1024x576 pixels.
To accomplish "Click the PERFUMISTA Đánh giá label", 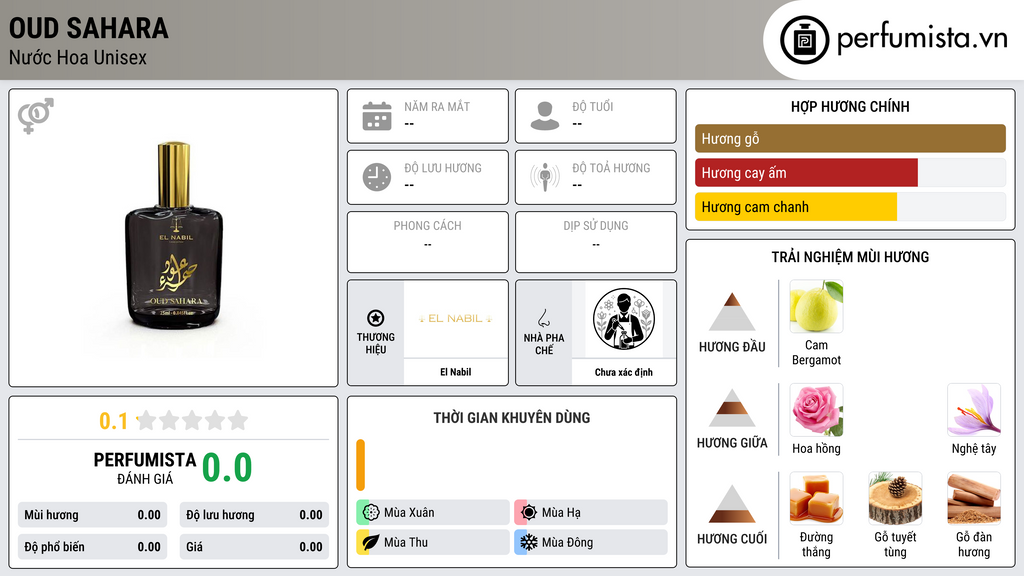I will [145, 468].
